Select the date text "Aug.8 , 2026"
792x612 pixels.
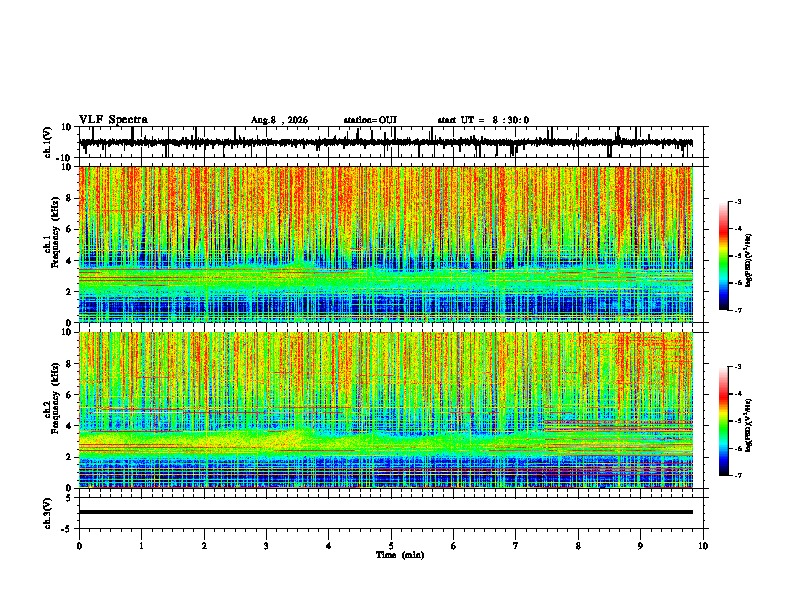point(279,120)
